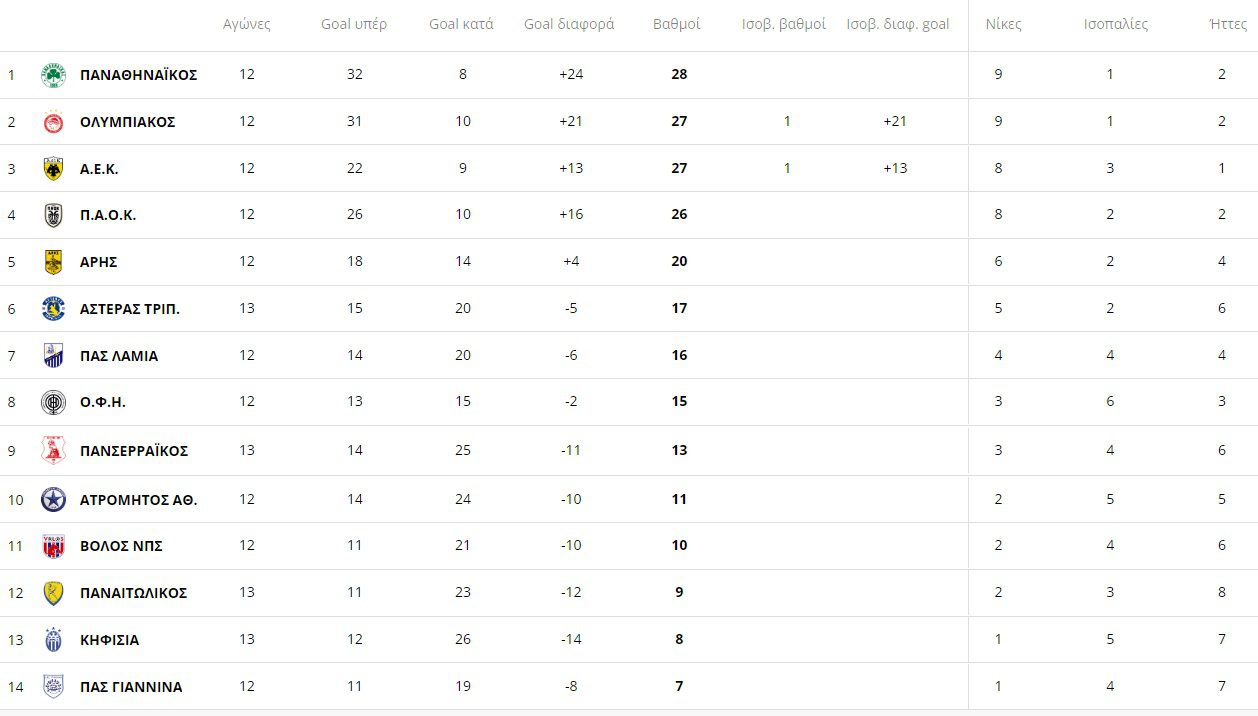Screen dimensions: 1258x716
Task: Click the Panserraikos crest icon
Action: tap(53, 451)
